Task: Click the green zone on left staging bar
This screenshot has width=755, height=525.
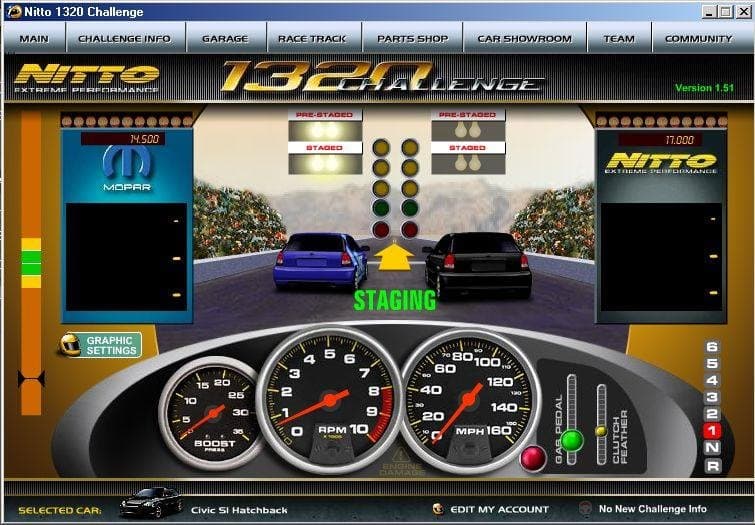Action: pos(31,263)
